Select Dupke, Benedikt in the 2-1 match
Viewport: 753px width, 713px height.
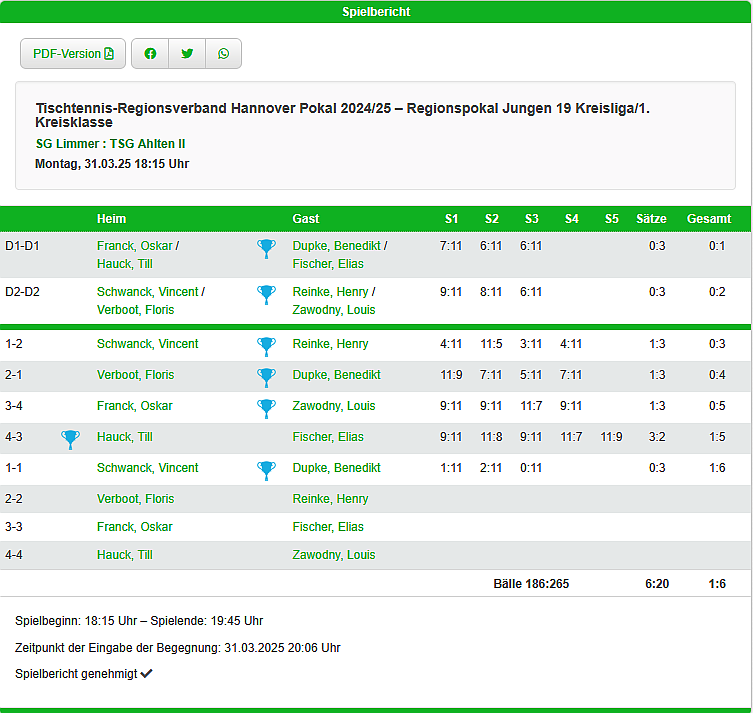pyautogui.click(x=336, y=375)
